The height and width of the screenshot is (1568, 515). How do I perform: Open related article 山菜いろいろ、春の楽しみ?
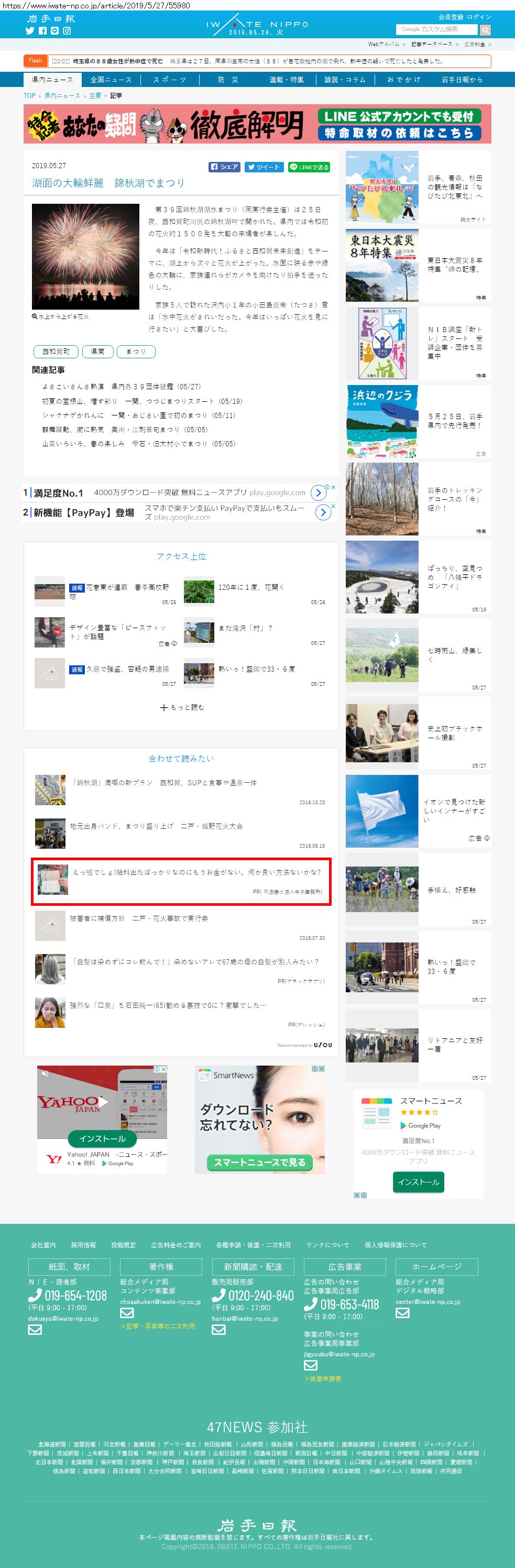pos(138,444)
